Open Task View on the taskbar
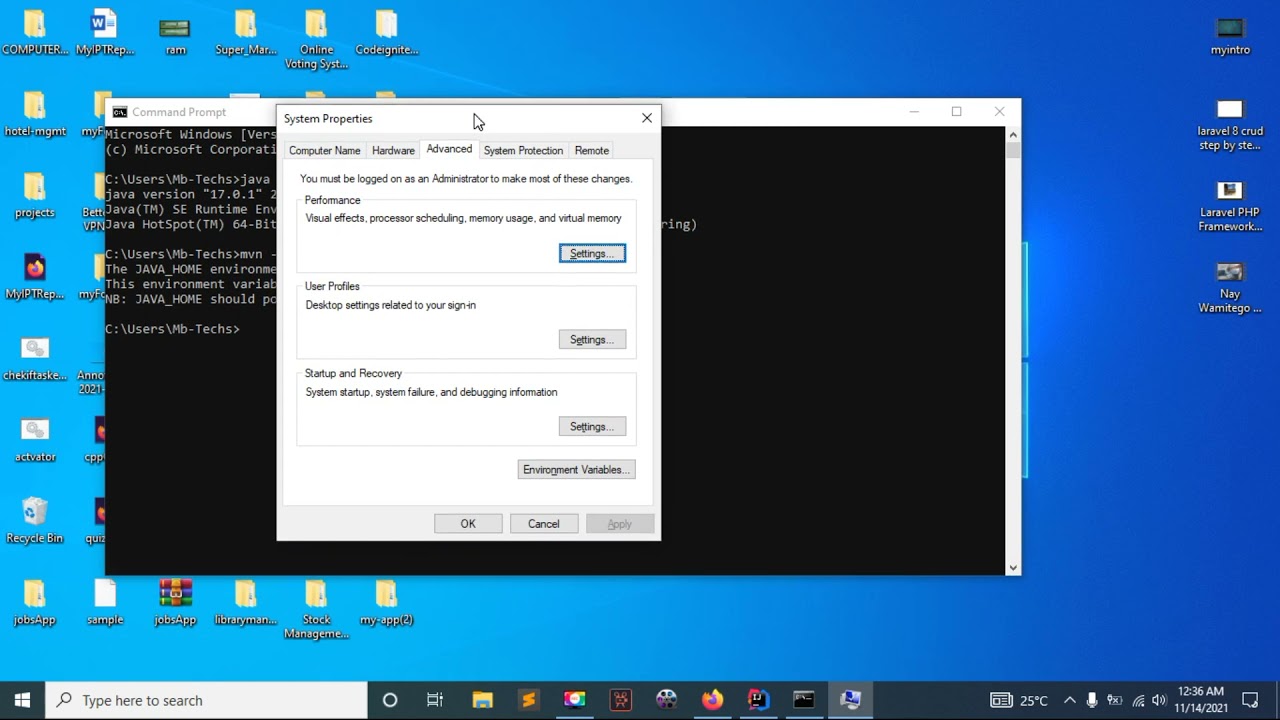This screenshot has width=1280, height=720. 435,700
